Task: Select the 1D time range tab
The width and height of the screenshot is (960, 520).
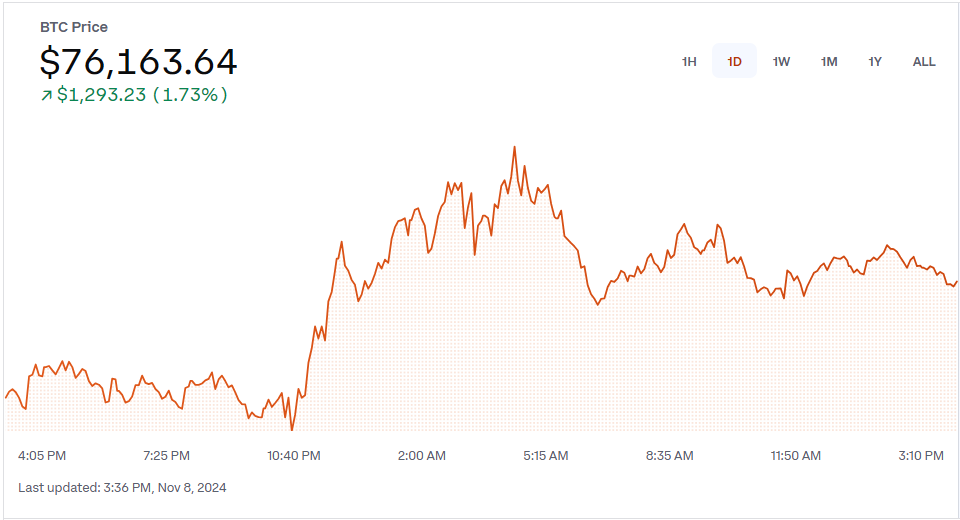Action: [734, 62]
